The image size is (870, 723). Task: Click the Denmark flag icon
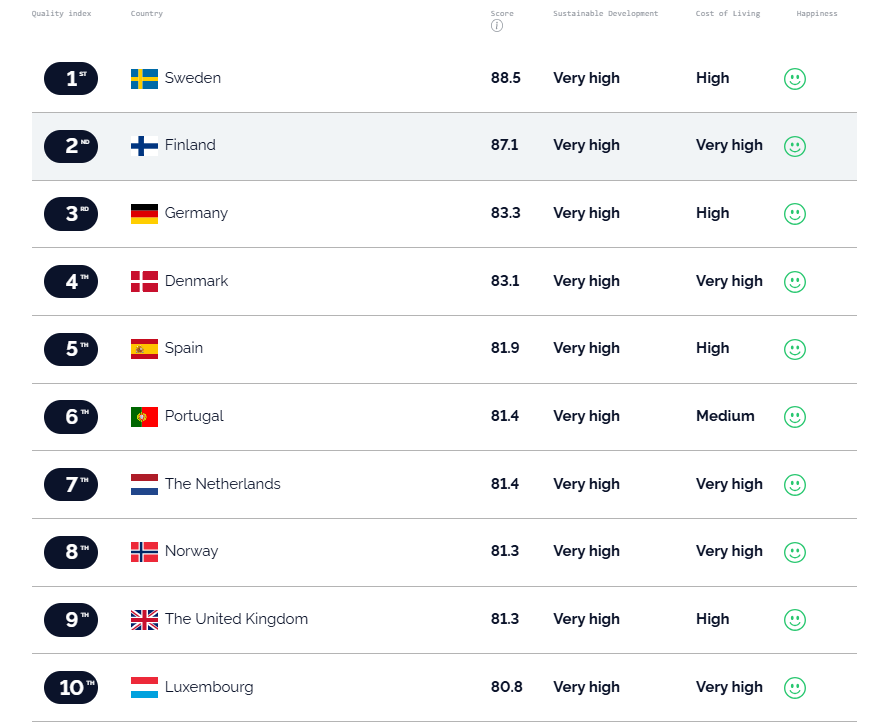(144, 281)
